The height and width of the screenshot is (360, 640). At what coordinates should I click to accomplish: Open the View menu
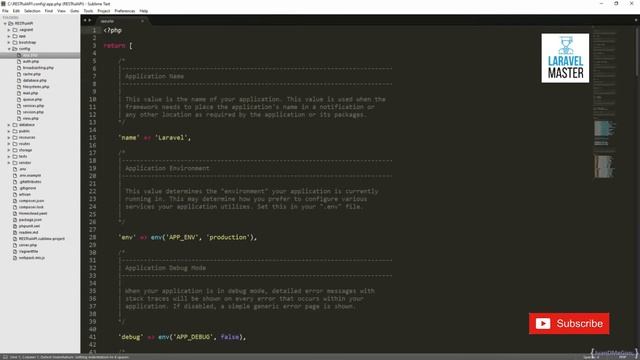(62, 11)
